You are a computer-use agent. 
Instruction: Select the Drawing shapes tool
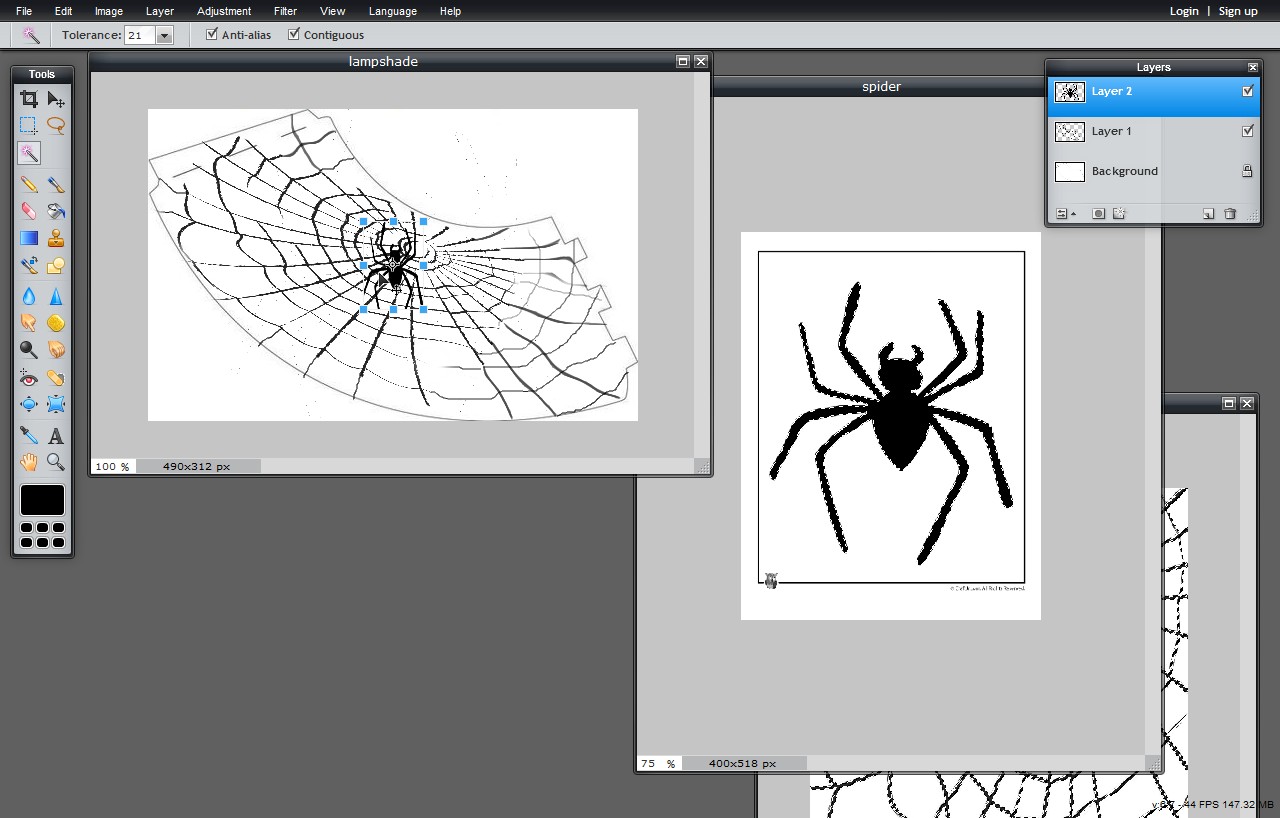(x=56, y=265)
